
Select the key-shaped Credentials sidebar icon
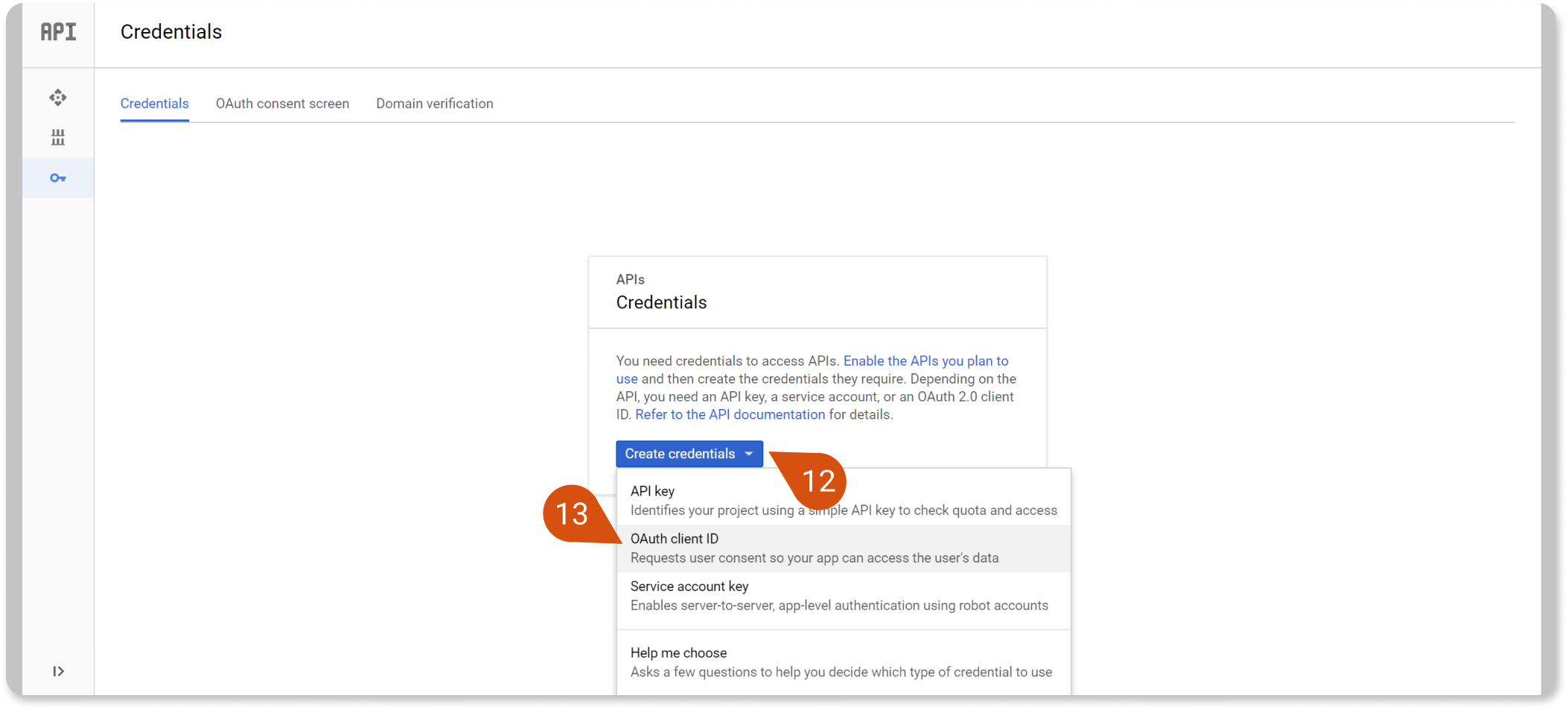[58, 178]
